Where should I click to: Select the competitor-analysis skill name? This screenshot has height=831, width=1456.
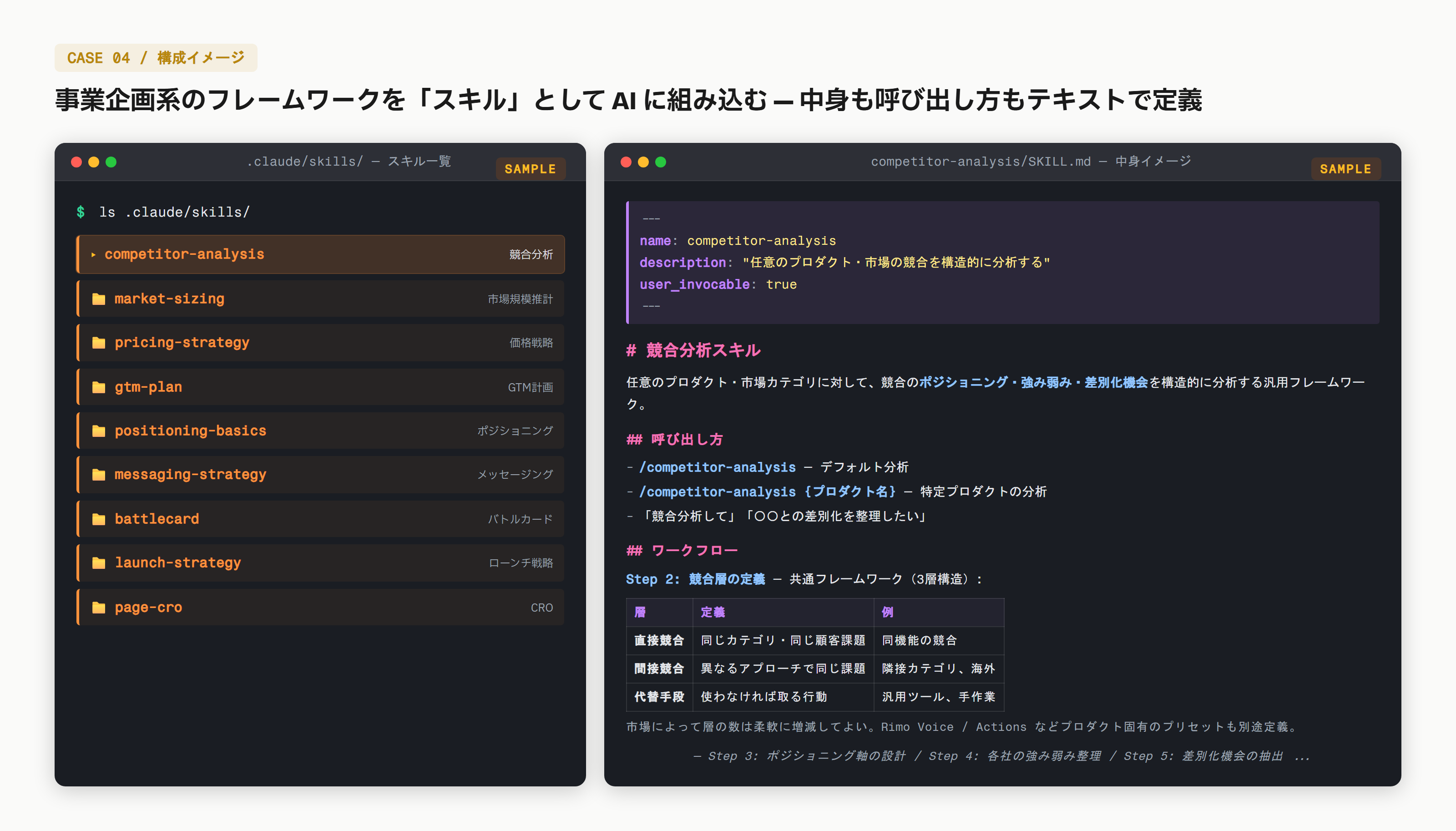coord(184,254)
